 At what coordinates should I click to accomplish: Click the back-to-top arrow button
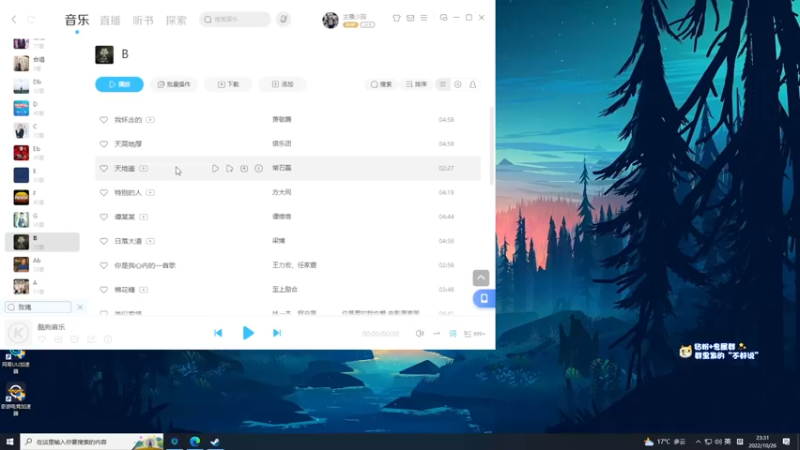click(481, 278)
